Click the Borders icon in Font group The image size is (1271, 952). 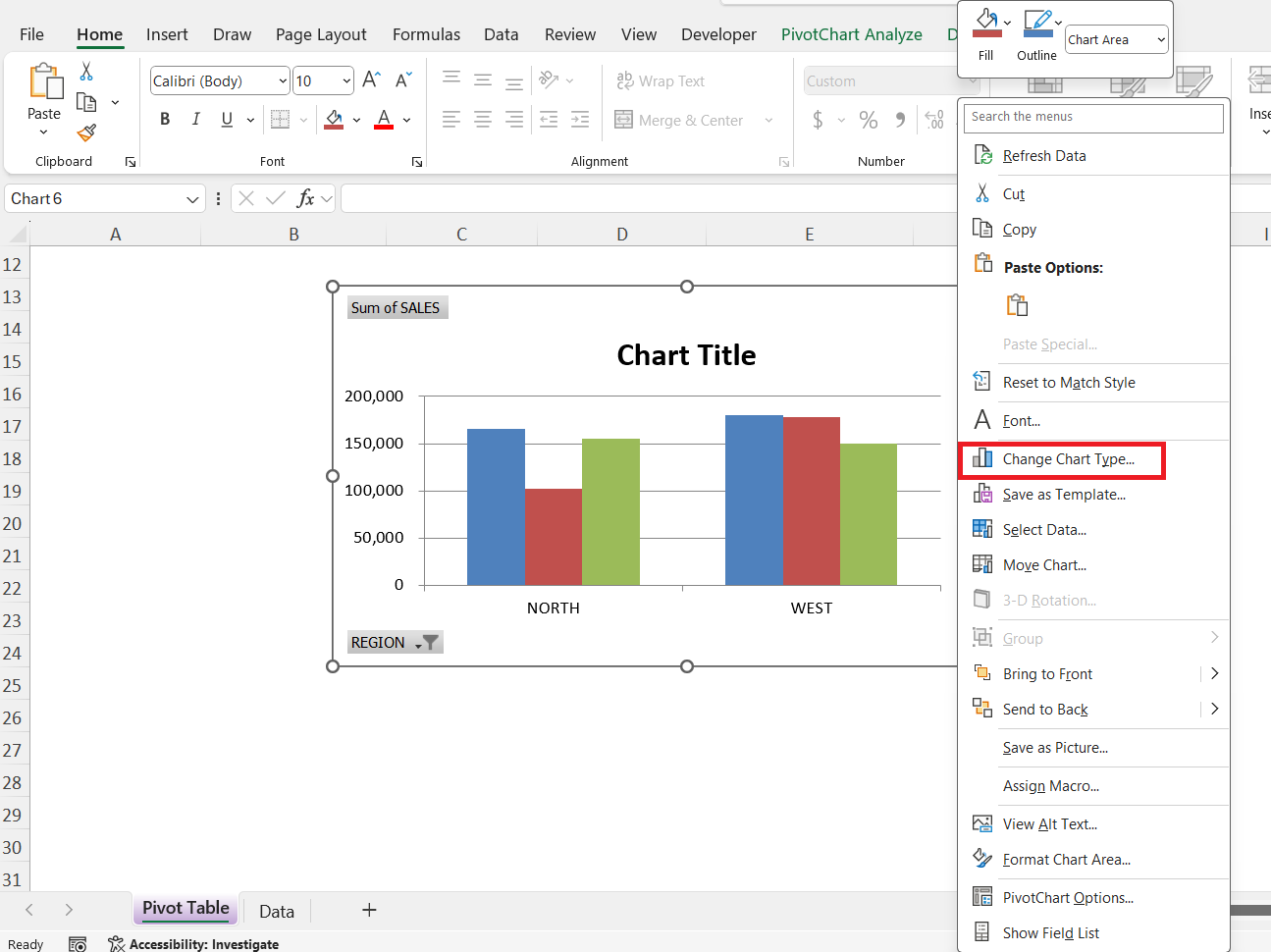[281, 120]
